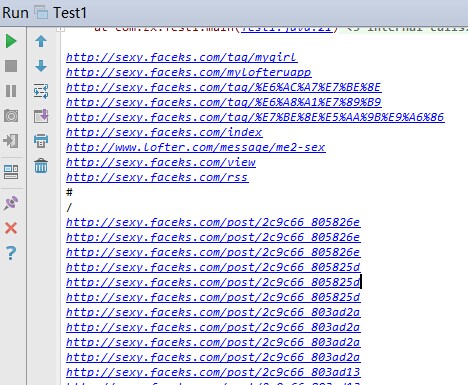Restore the tool window layout
The image size is (468, 385).
11,172
